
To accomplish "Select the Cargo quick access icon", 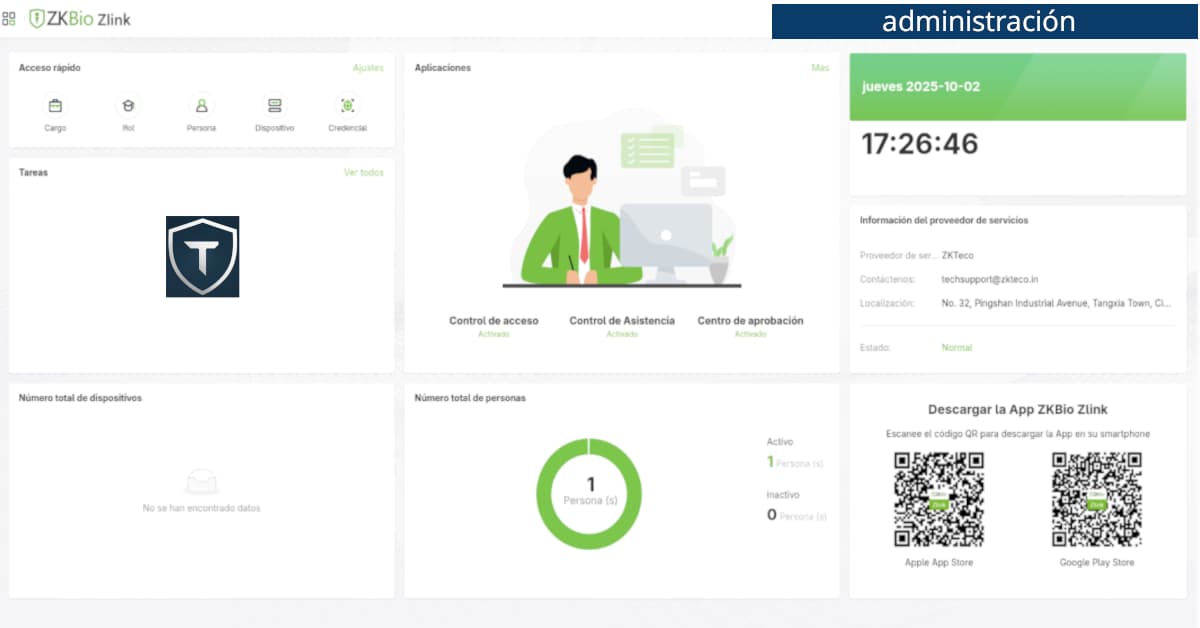I will click(x=55, y=105).
